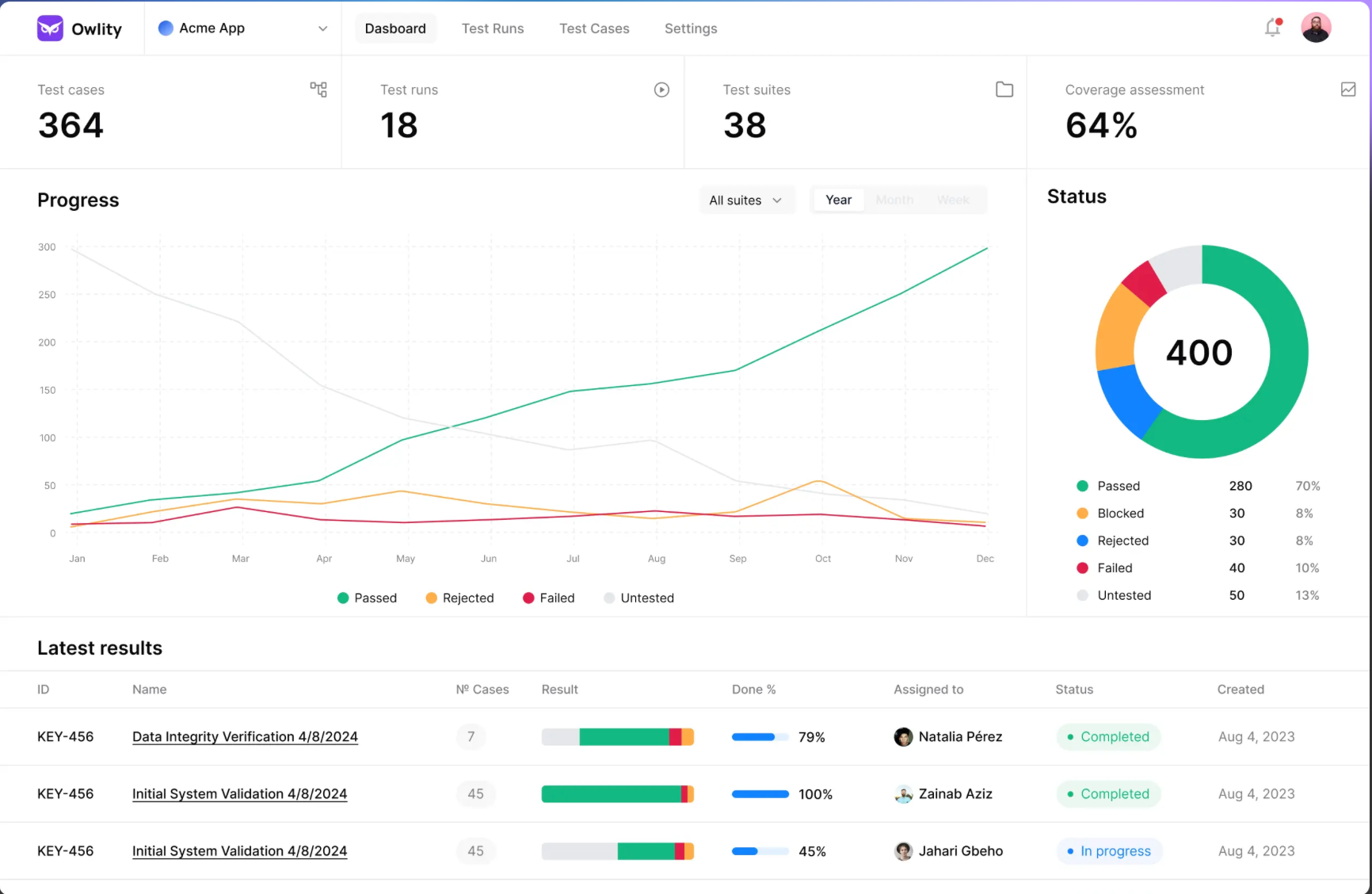Click the Test cases hierarchy icon
This screenshot has width=1372, height=894.
point(318,90)
